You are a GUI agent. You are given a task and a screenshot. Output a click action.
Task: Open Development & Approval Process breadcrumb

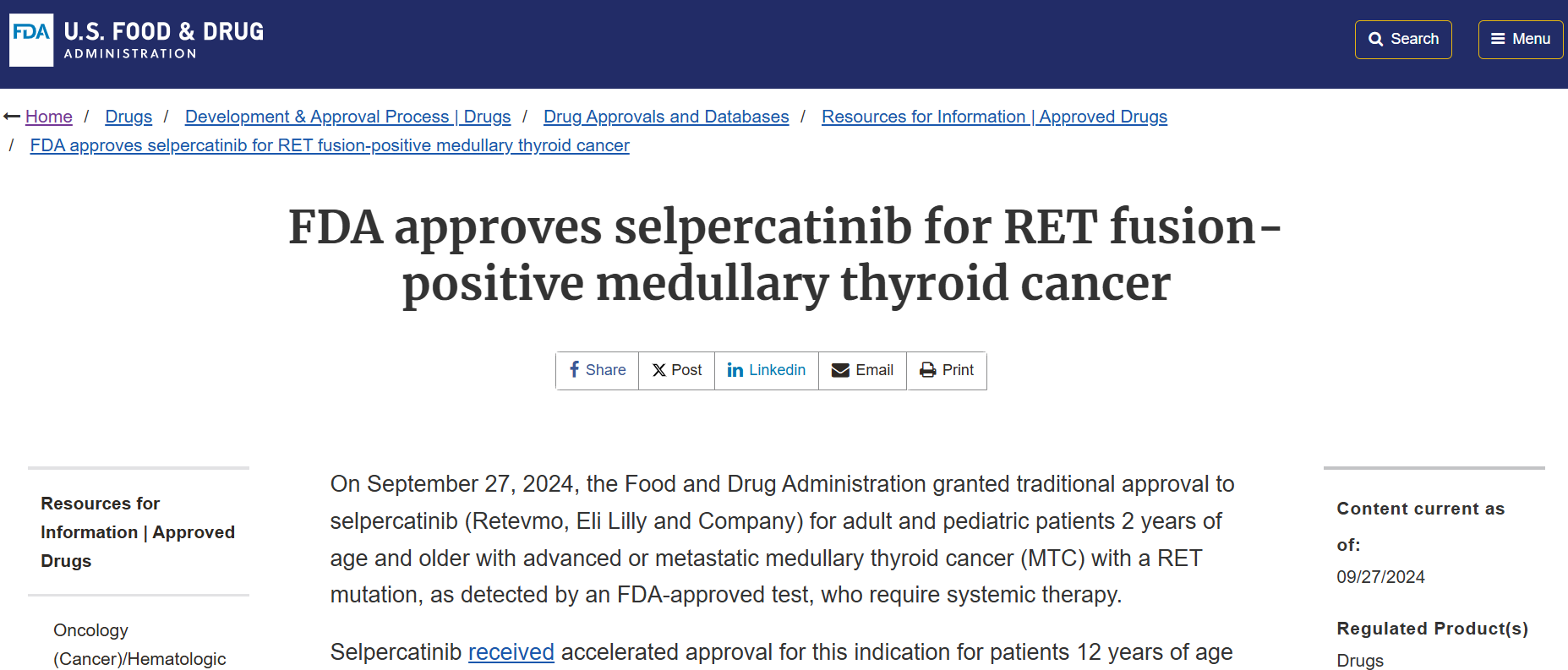(x=348, y=117)
